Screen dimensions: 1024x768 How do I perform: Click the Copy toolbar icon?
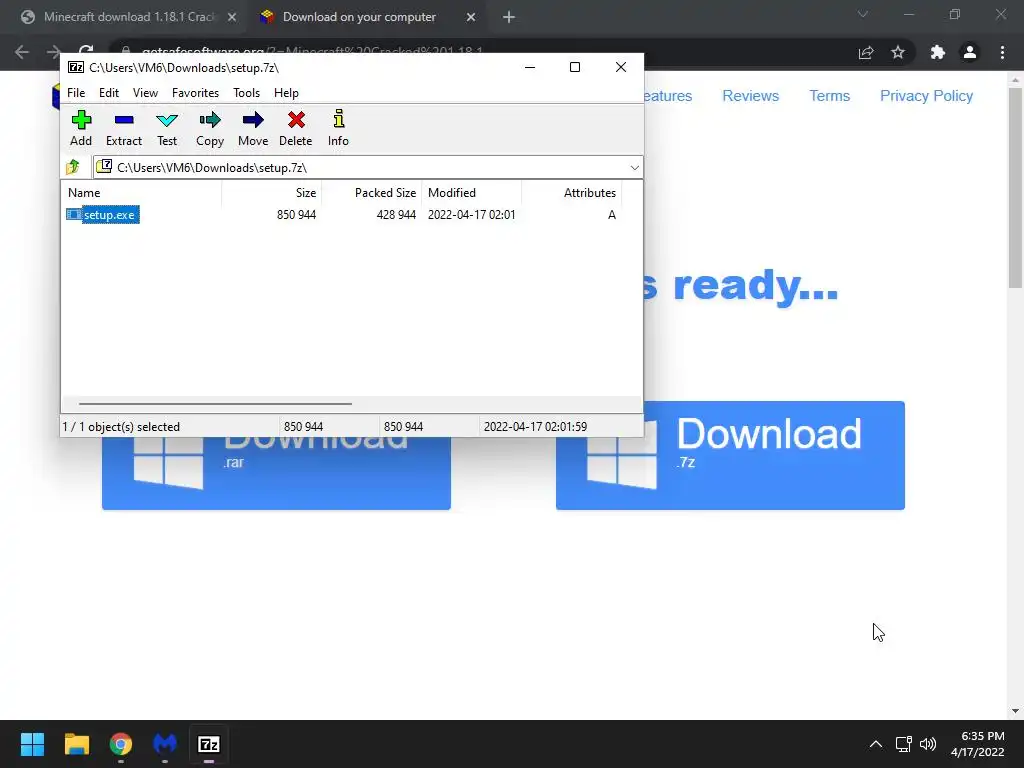point(210,128)
